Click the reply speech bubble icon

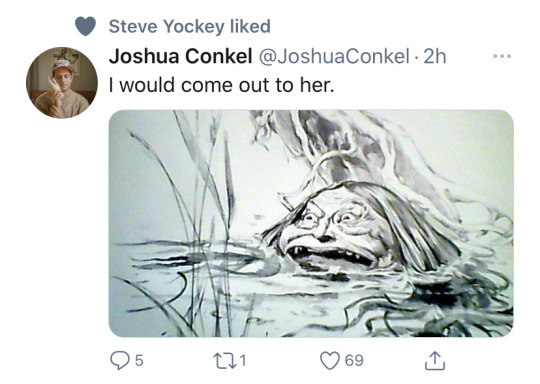pos(120,360)
